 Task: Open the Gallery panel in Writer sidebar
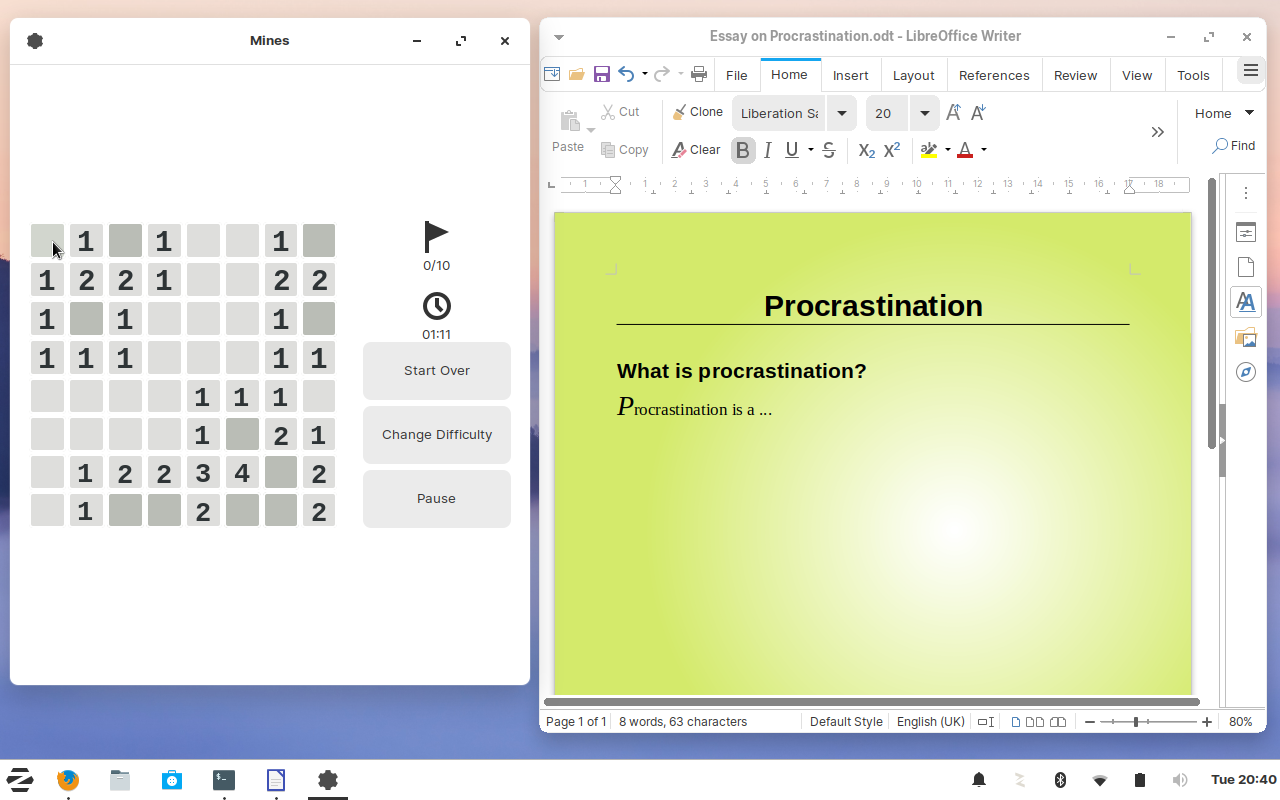pyautogui.click(x=1246, y=337)
